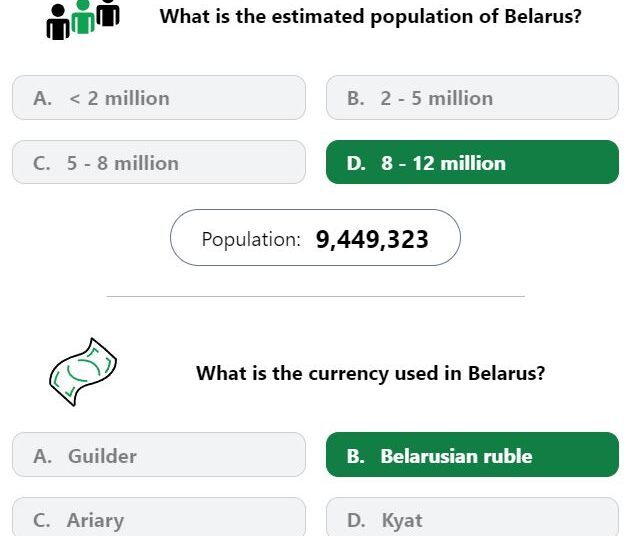Click the people population icon

[x=83, y=19]
